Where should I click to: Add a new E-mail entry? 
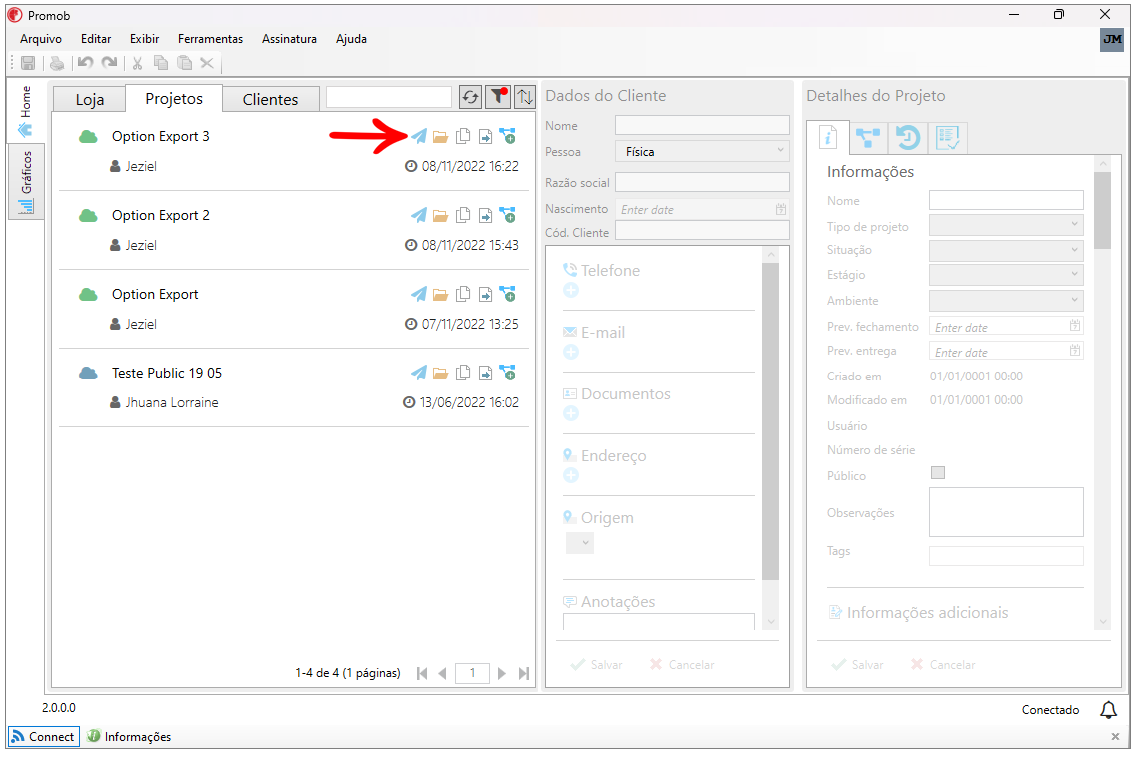[571, 352]
